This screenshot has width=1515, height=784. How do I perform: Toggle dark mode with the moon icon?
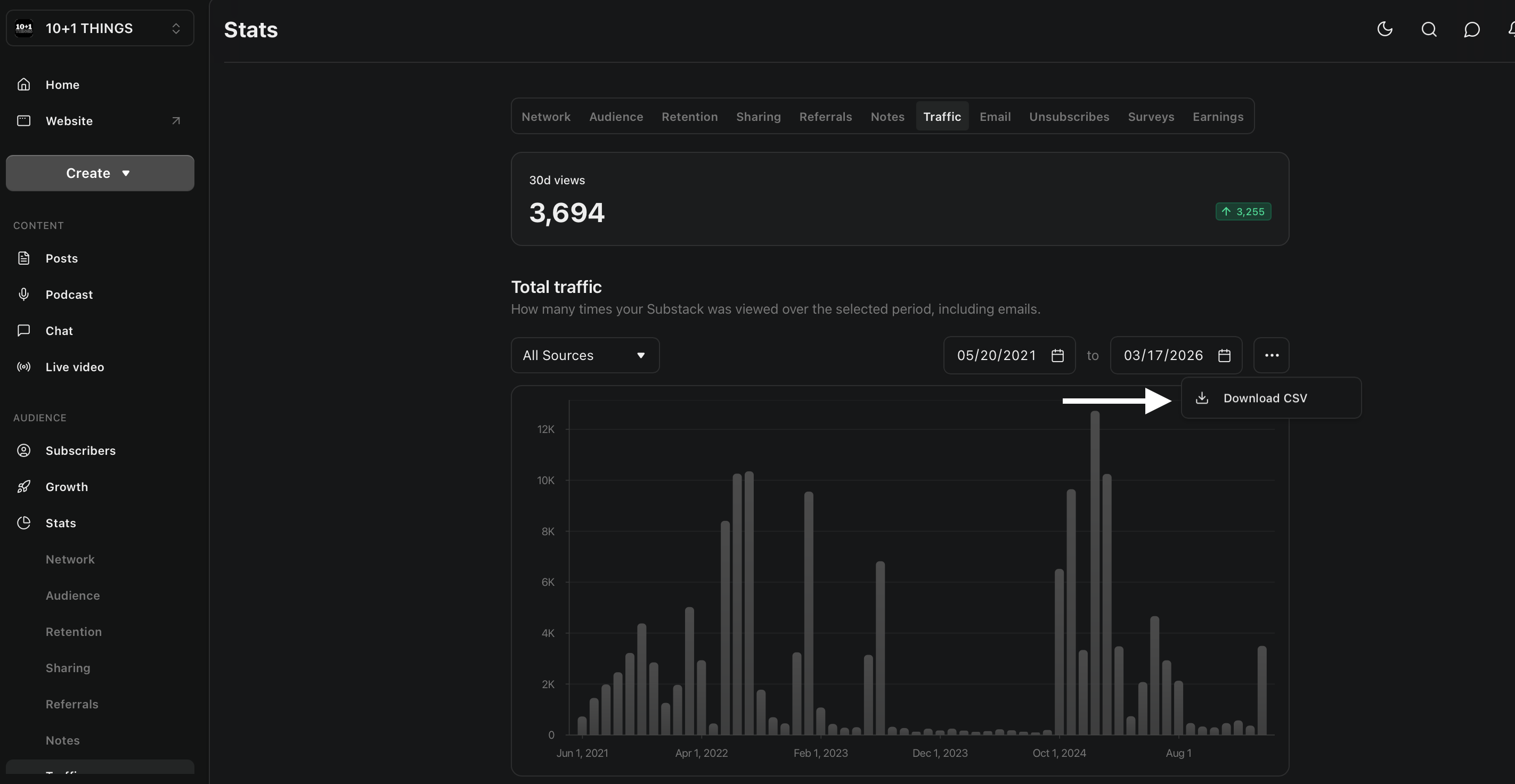(1385, 29)
